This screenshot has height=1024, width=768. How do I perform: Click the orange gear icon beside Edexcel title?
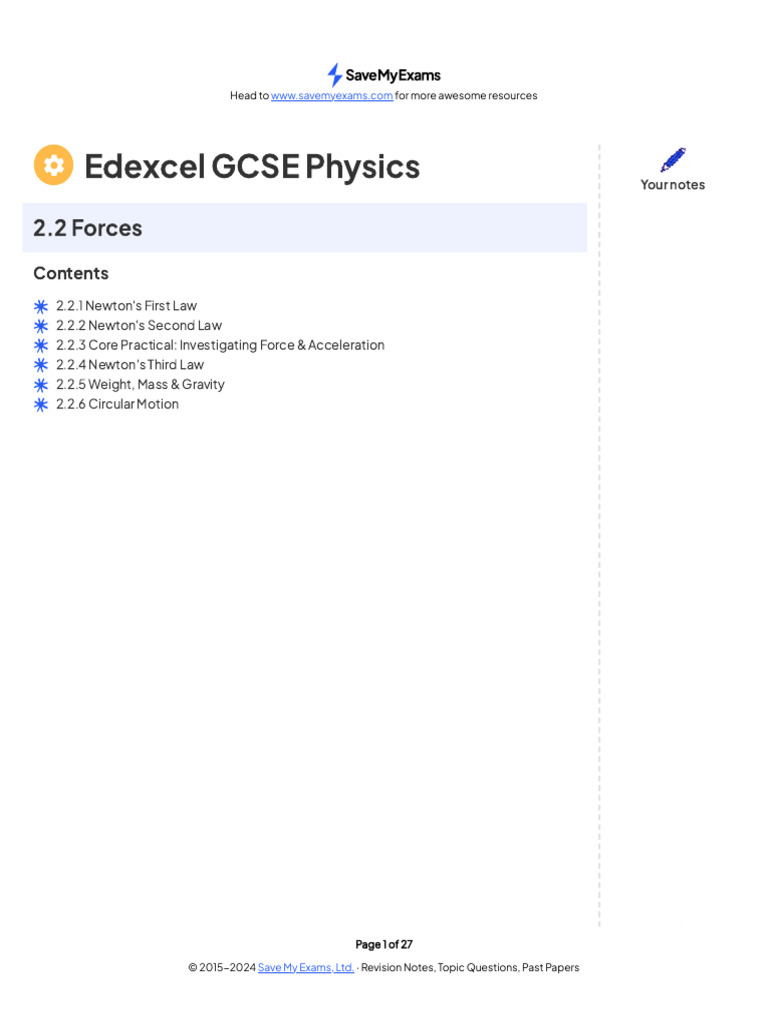[54, 165]
